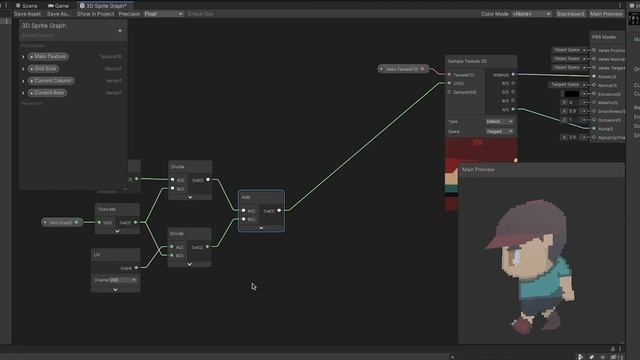The height and width of the screenshot is (360, 640).
Task: Open the Color Mode dropdown
Action: pyautogui.click(x=531, y=14)
